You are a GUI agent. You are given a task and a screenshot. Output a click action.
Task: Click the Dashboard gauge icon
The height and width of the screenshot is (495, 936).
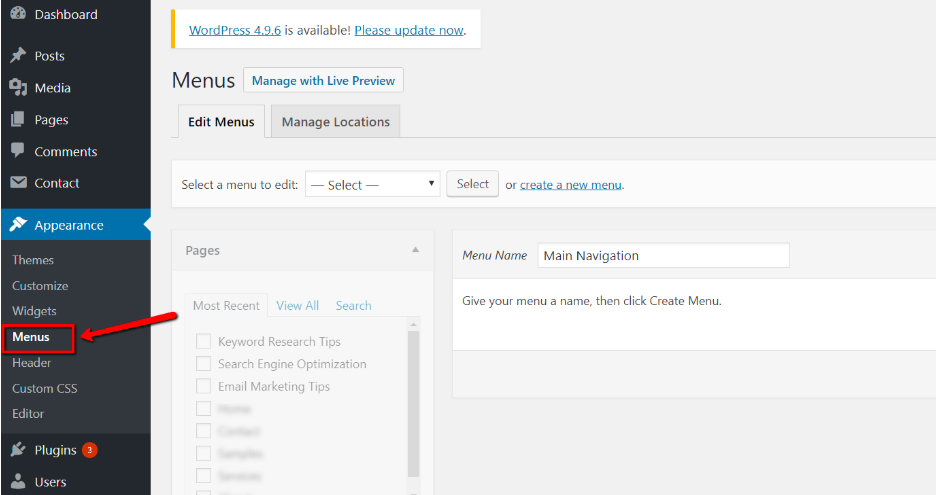click(18, 13)
